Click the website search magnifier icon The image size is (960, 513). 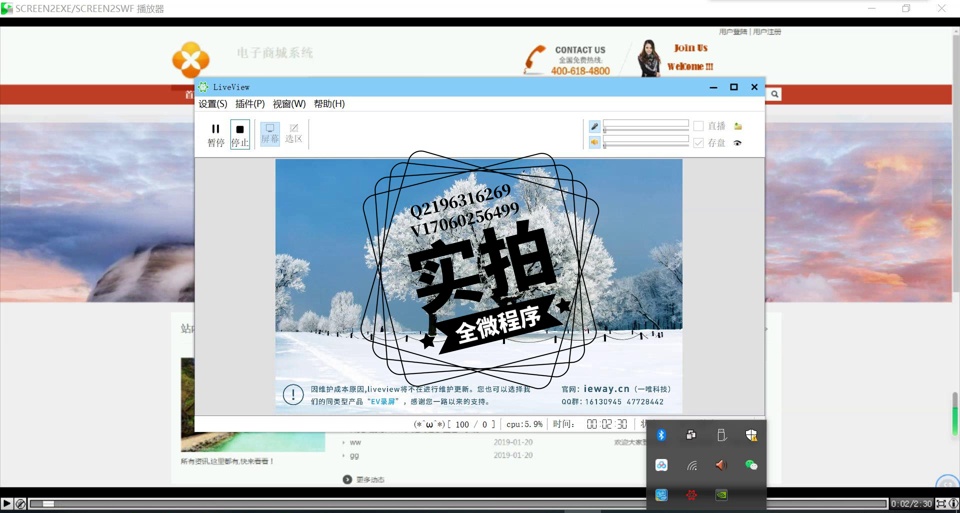click(774, 94)
